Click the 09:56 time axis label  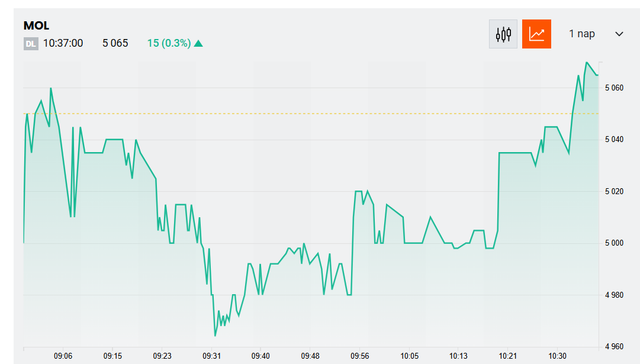[x=360, y=356]
